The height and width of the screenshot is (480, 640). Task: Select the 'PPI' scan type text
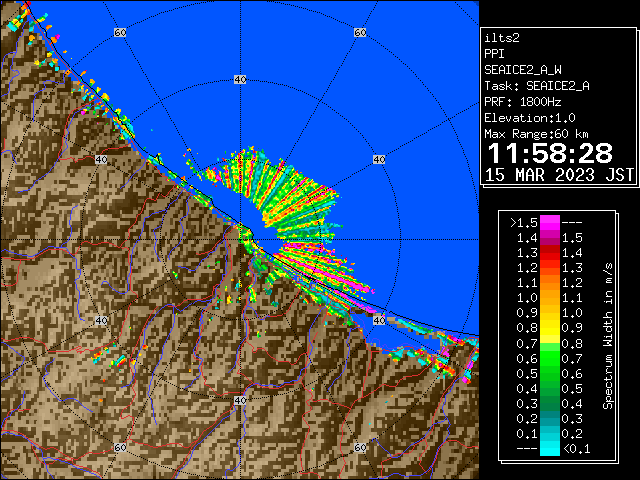[x=494, y=54]
